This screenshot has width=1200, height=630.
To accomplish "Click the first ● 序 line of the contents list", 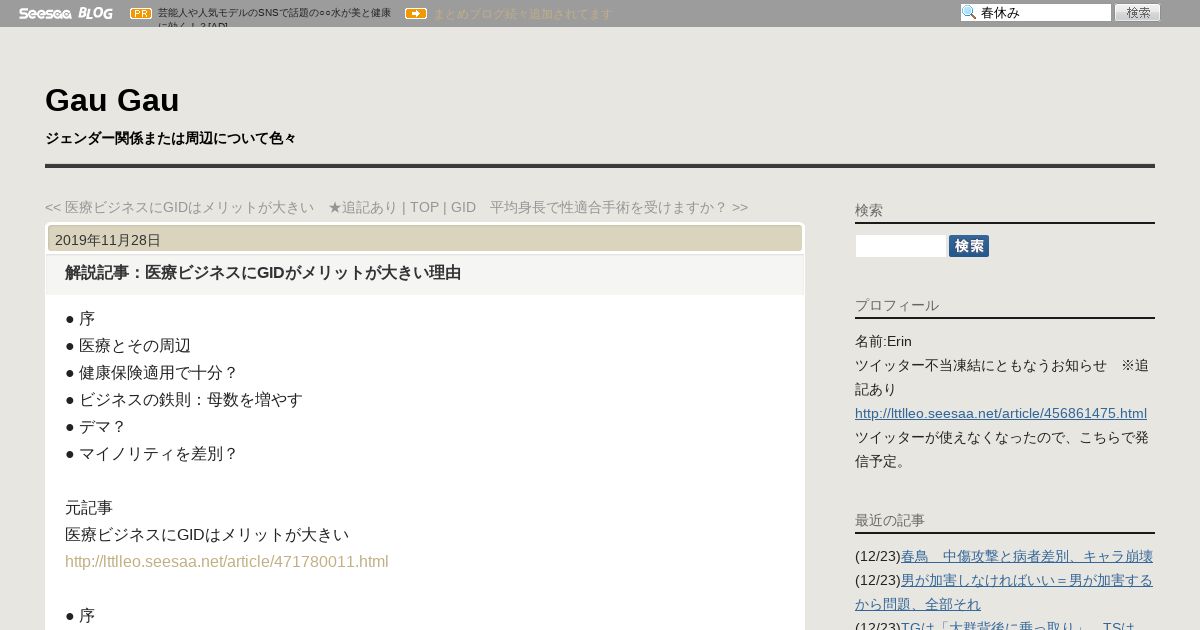I will 80,318.
